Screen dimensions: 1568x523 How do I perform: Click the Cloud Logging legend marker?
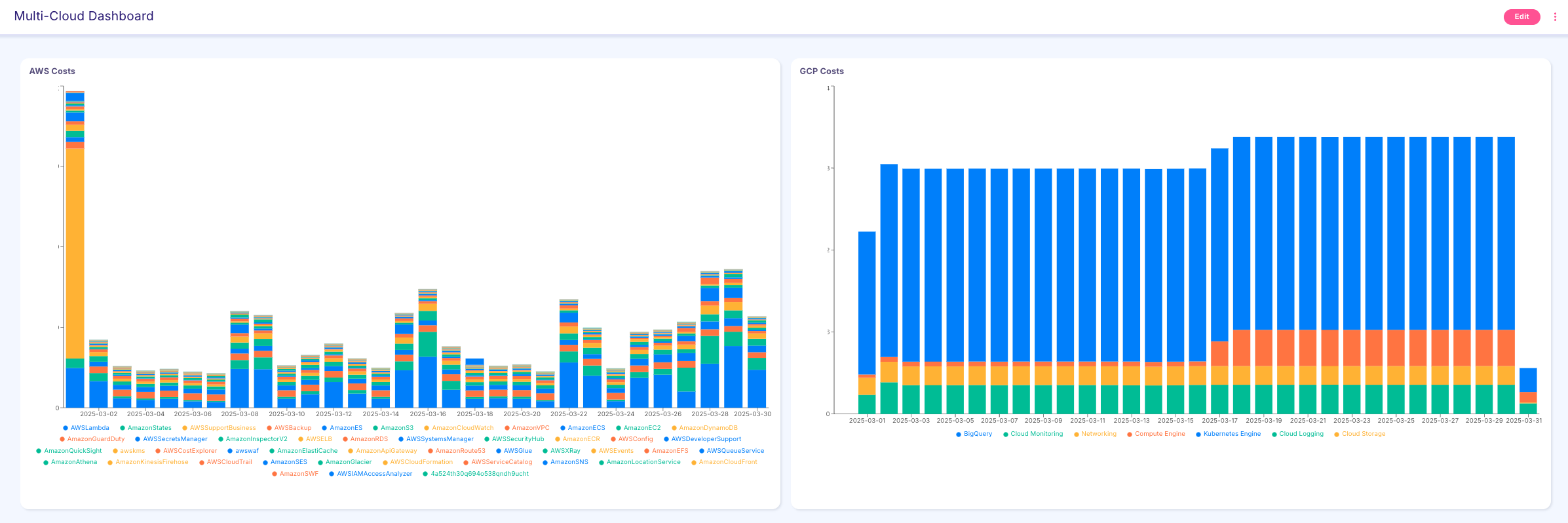(1274, 435)
